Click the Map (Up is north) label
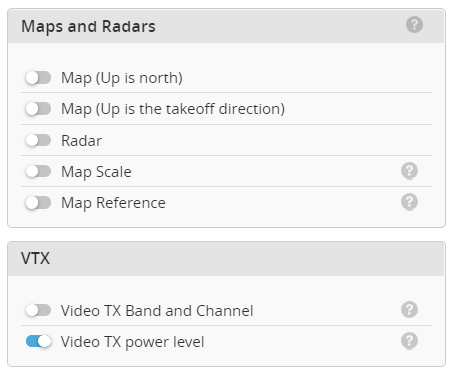454x375 pixels. point(122,78)
